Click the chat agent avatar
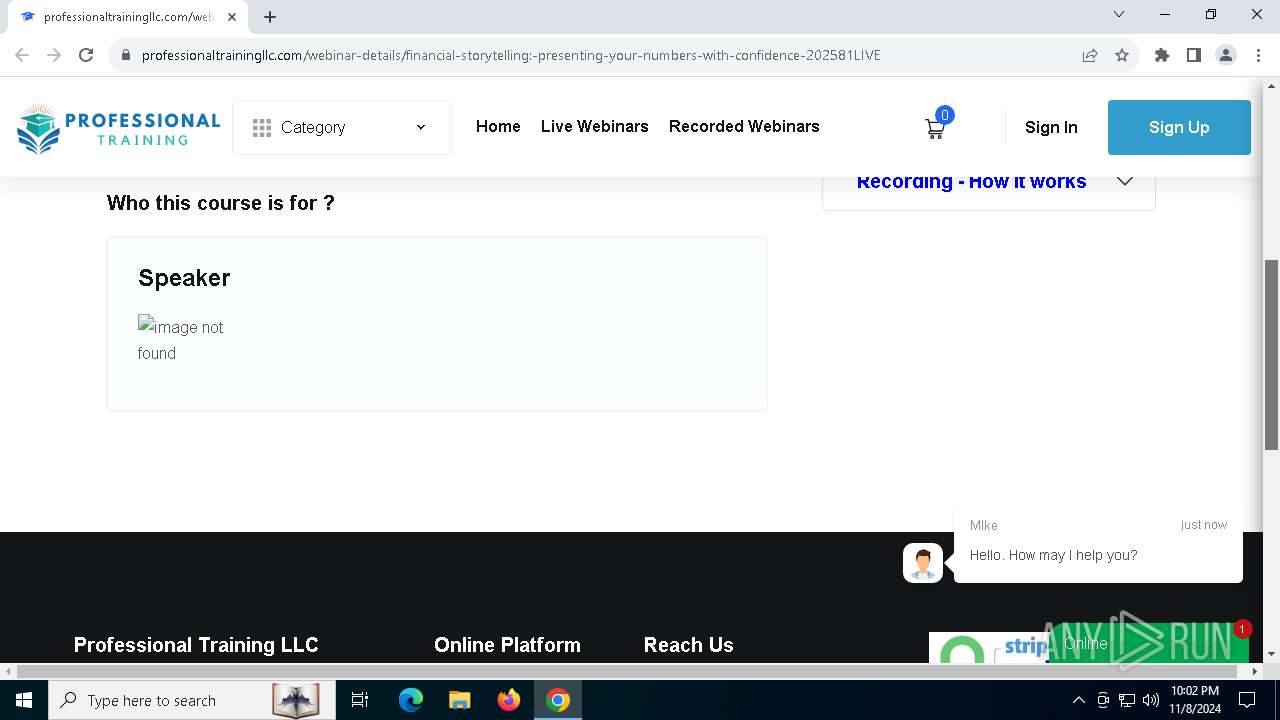 coord(923,563)
